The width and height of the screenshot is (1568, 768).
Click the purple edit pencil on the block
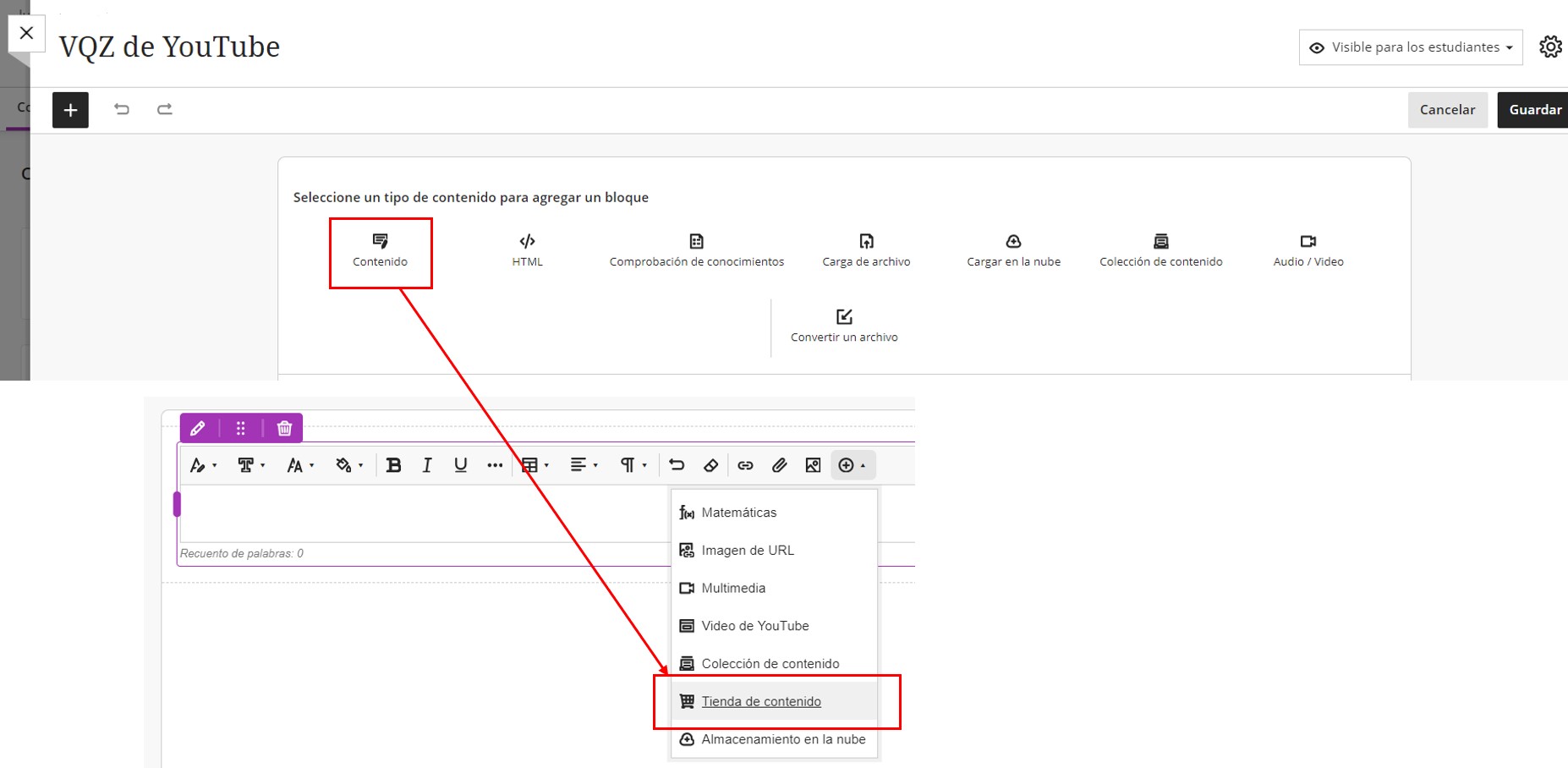click(x=198, y=428)
